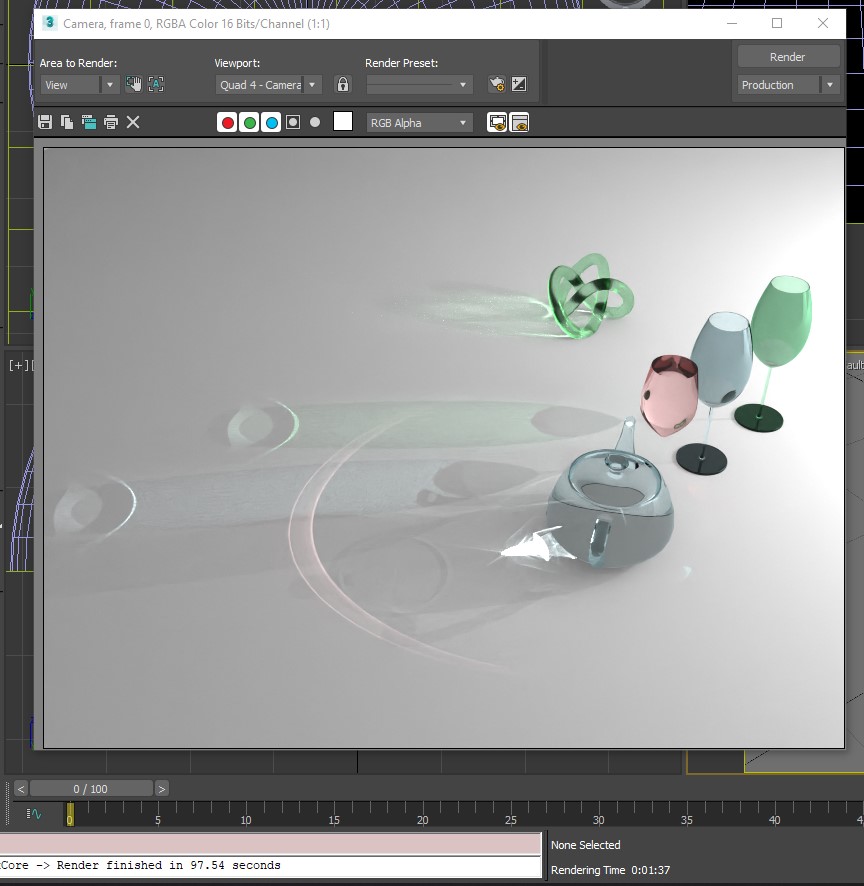The height and width of the screenshot is (886, 864).
Task: Open the Render Setup icon
Action: 496,85
